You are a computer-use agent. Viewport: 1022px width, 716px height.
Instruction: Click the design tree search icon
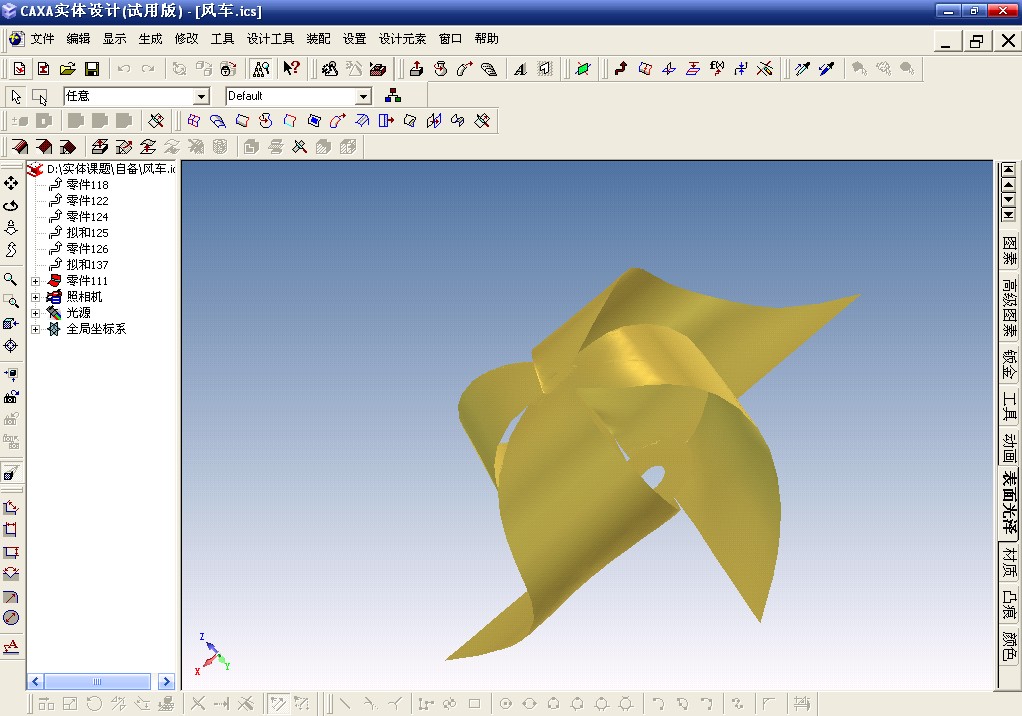coord(261,68)
